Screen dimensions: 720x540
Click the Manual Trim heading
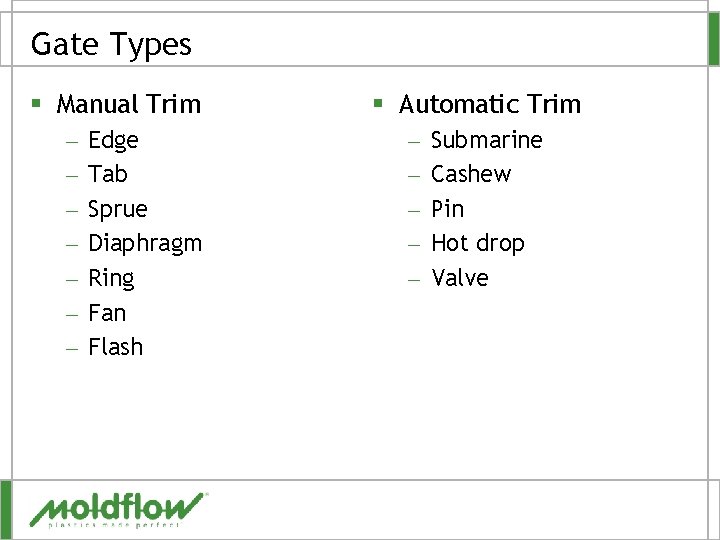tap(129, 104)
